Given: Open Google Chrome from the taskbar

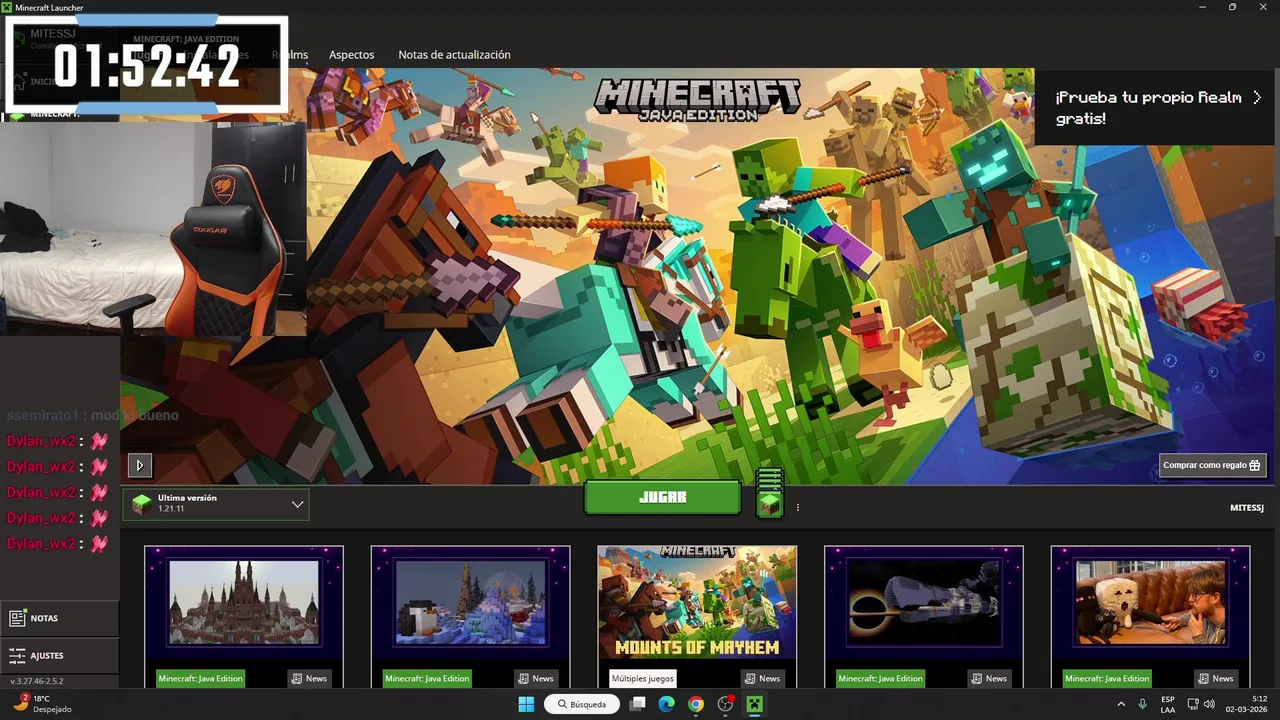Looking at the screenshot, I should [x=696, y=704].
